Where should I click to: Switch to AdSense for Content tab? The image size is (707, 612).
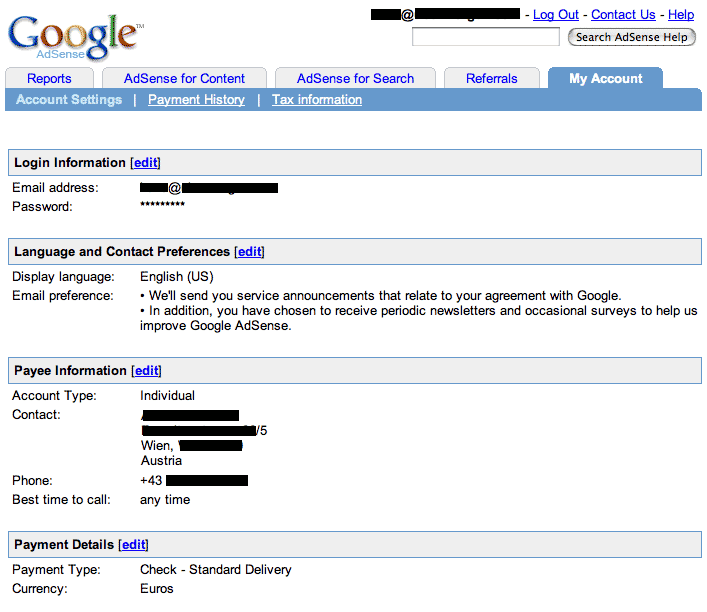(x=184, y=78)
